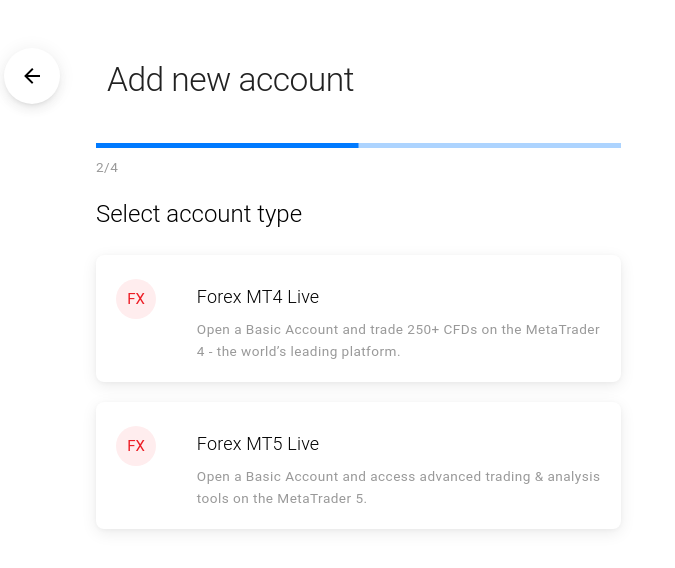675x568 pixels.
Task: Choose the MetaTrader 5 account card
Action: pyautogui.click(x=358, y=465)
